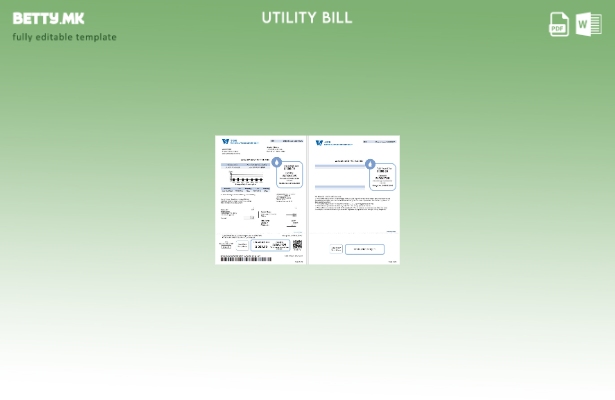The image size is (615, 400).
Task: Click the blue highlighted header row on page two
Action: tap(340, 166)
